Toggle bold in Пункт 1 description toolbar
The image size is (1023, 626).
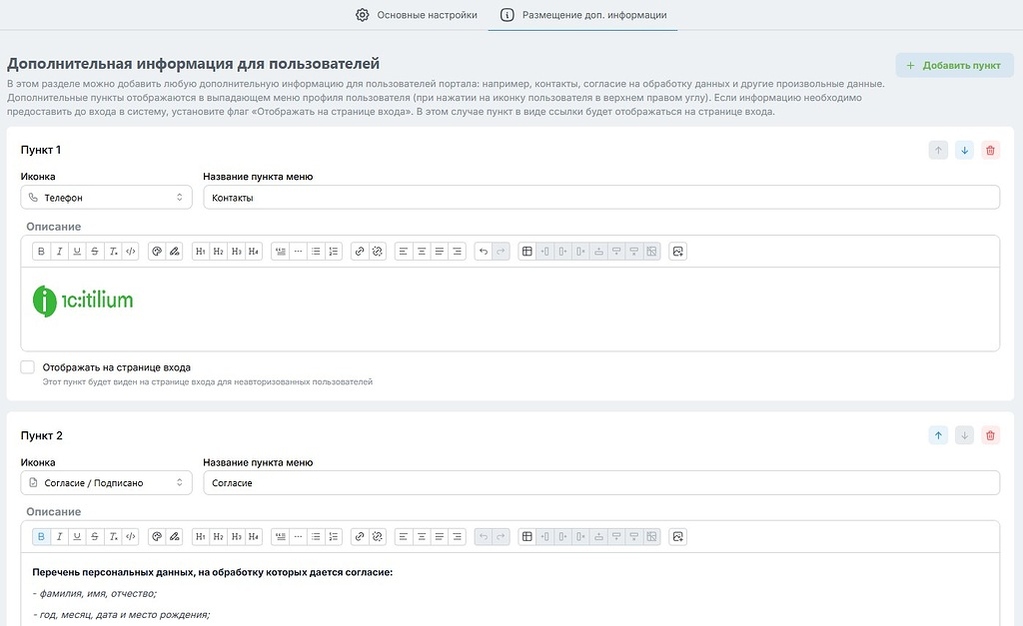coord(41,251)
